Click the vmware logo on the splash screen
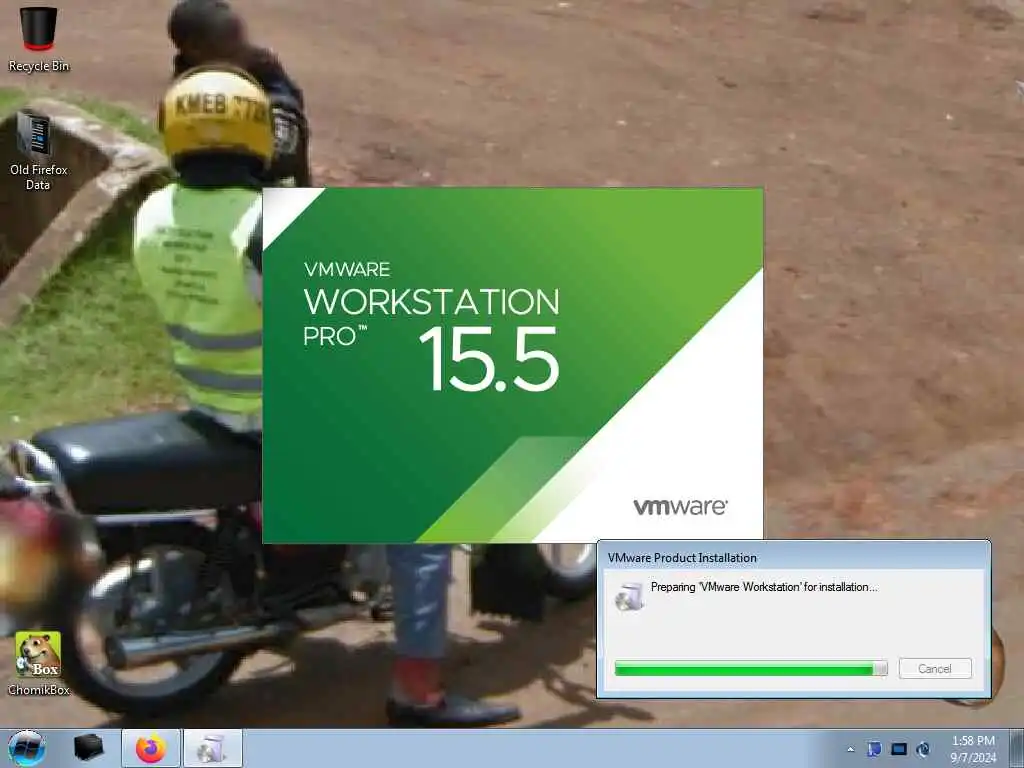The height and width of the screenshot is (768, 1024). pos(680,507)
